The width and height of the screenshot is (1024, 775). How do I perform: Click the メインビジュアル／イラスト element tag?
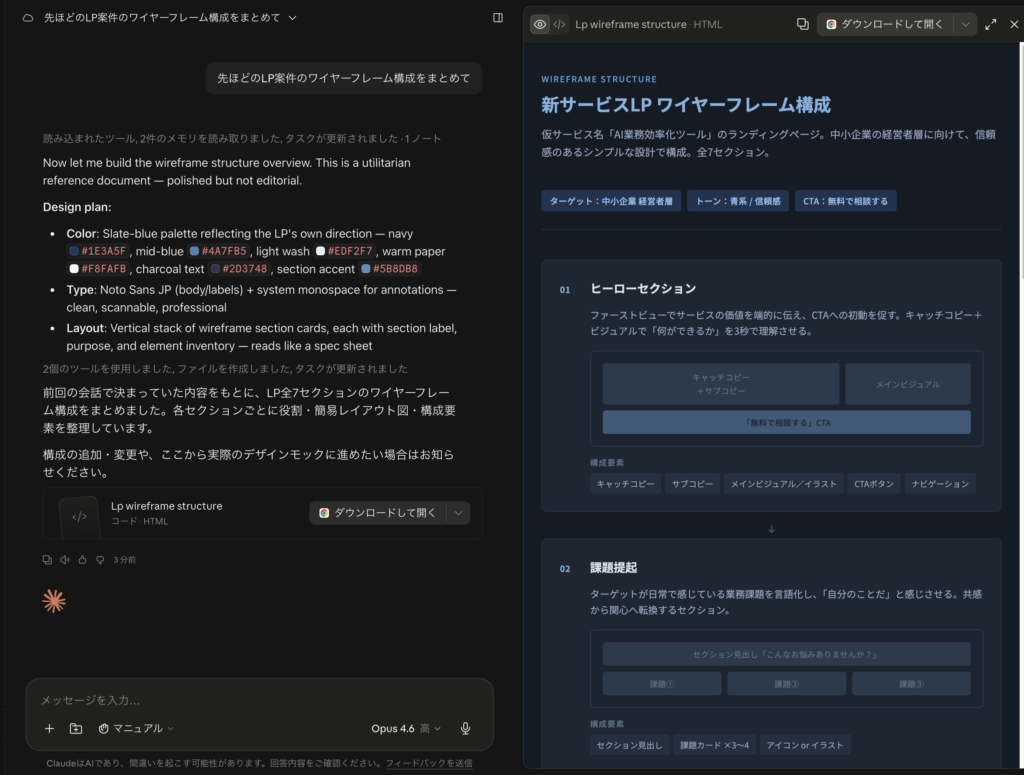(x=783, y=484)
